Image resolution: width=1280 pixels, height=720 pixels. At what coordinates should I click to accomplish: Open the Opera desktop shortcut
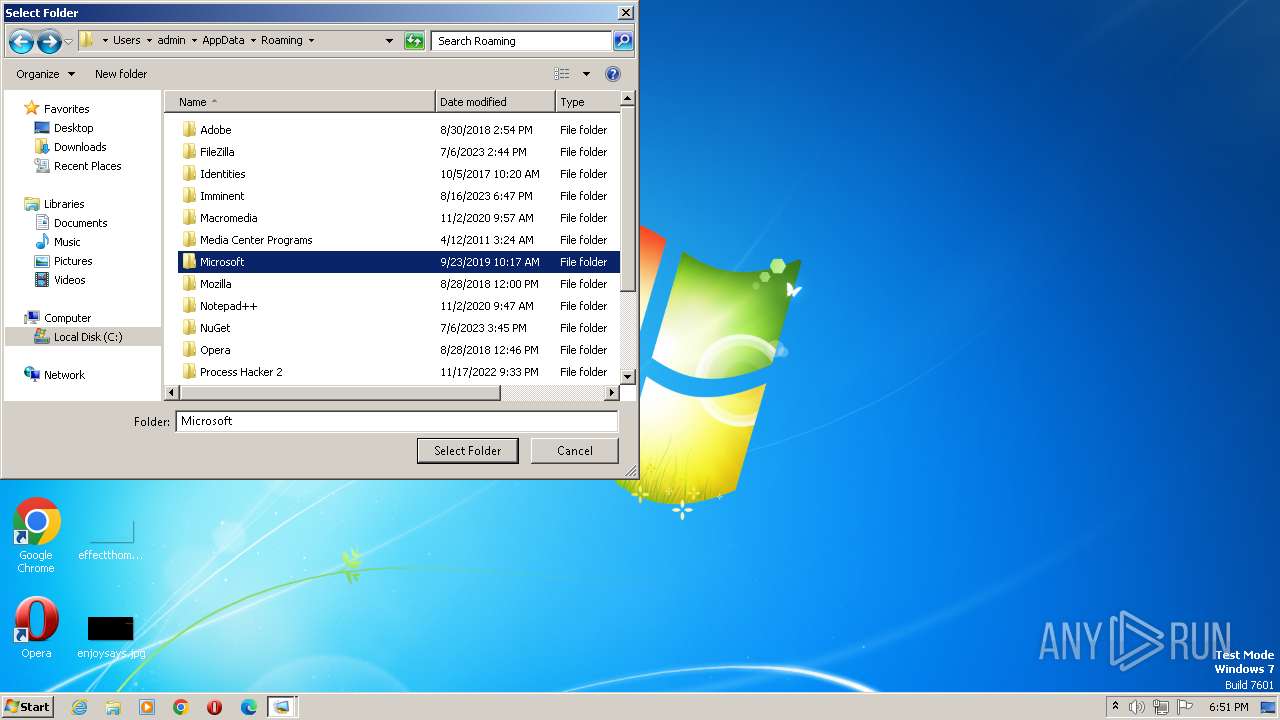click(36, 629)
